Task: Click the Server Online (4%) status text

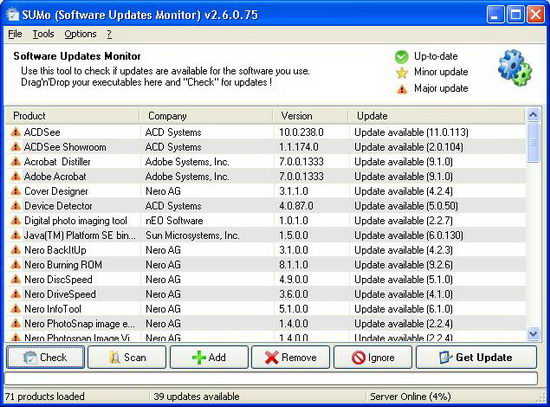Action: click(x=410, y=396)
